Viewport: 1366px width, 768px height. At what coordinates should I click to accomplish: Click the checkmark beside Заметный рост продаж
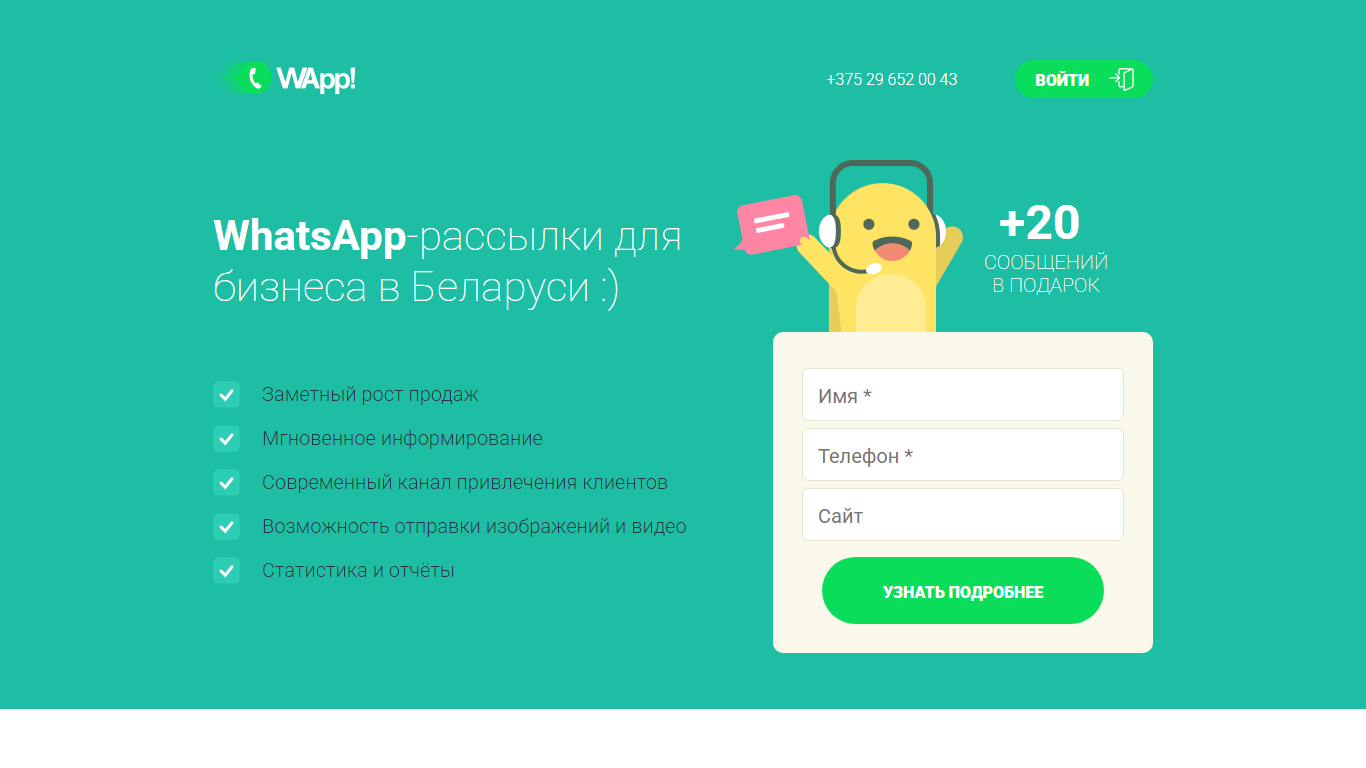(226, 394)
